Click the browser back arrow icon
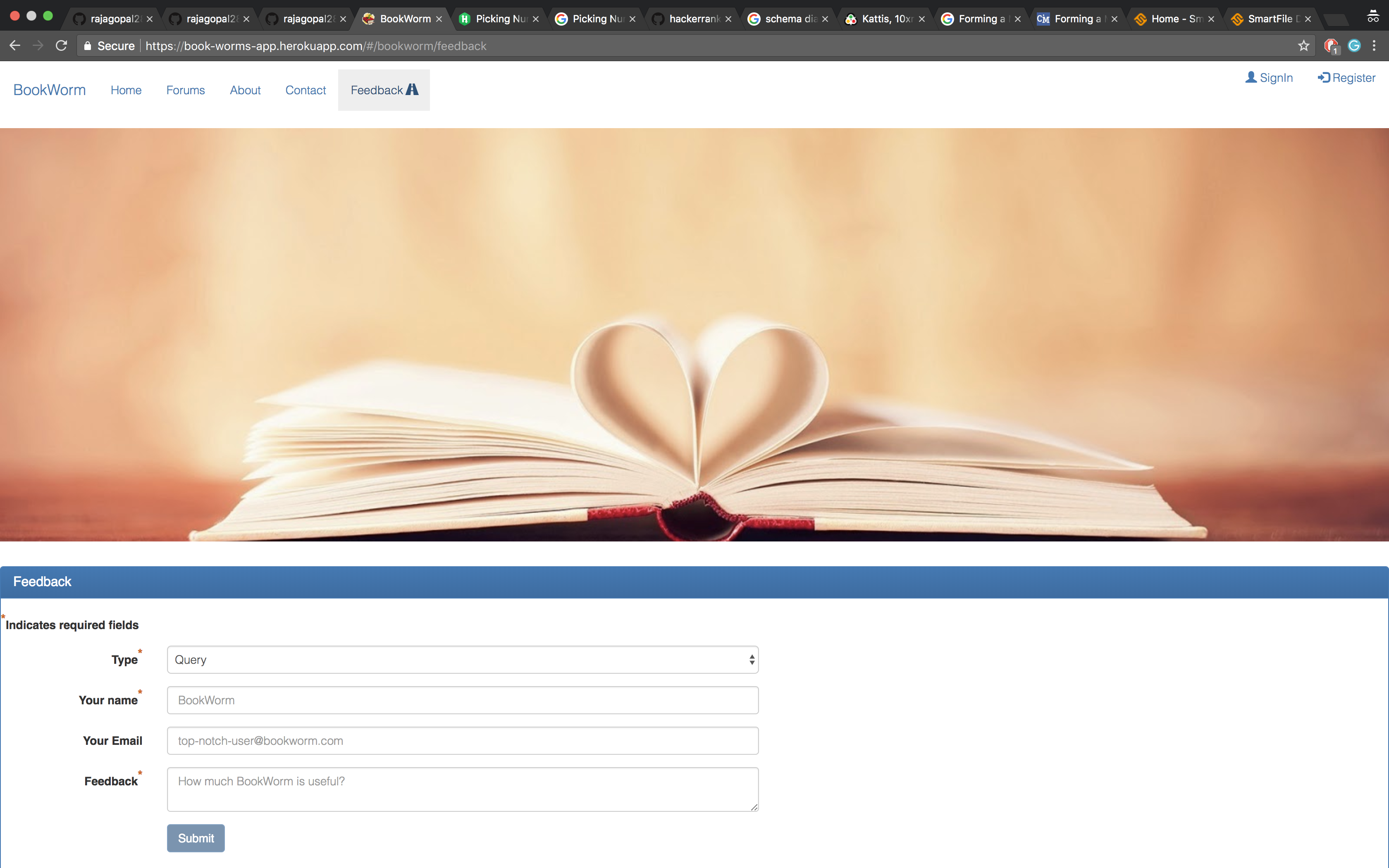This screenshot has height=868, width=1389. (x=15, y=46)
